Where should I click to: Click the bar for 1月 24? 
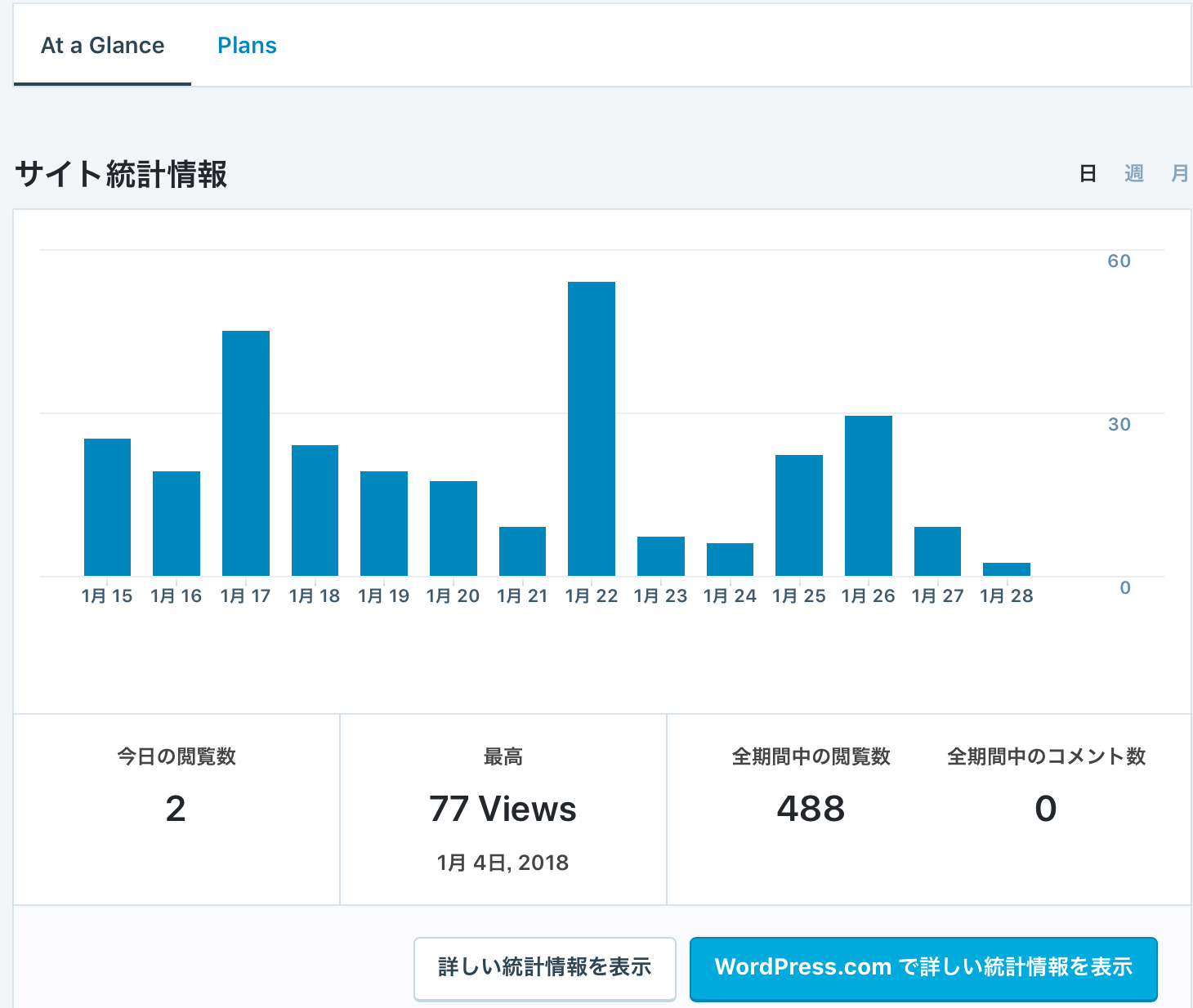pyautogui.click(x=730, y=560)
